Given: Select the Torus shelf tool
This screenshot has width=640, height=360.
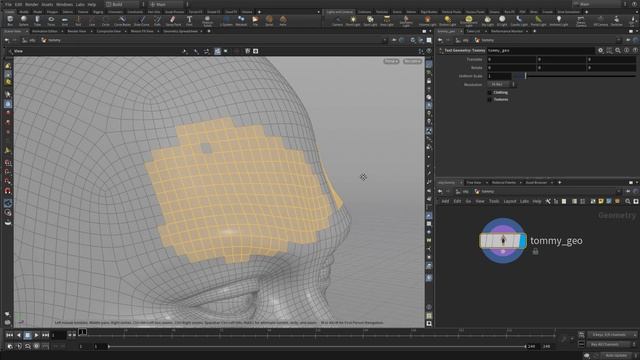Looking at the screenshot, I should pos(51,21).
